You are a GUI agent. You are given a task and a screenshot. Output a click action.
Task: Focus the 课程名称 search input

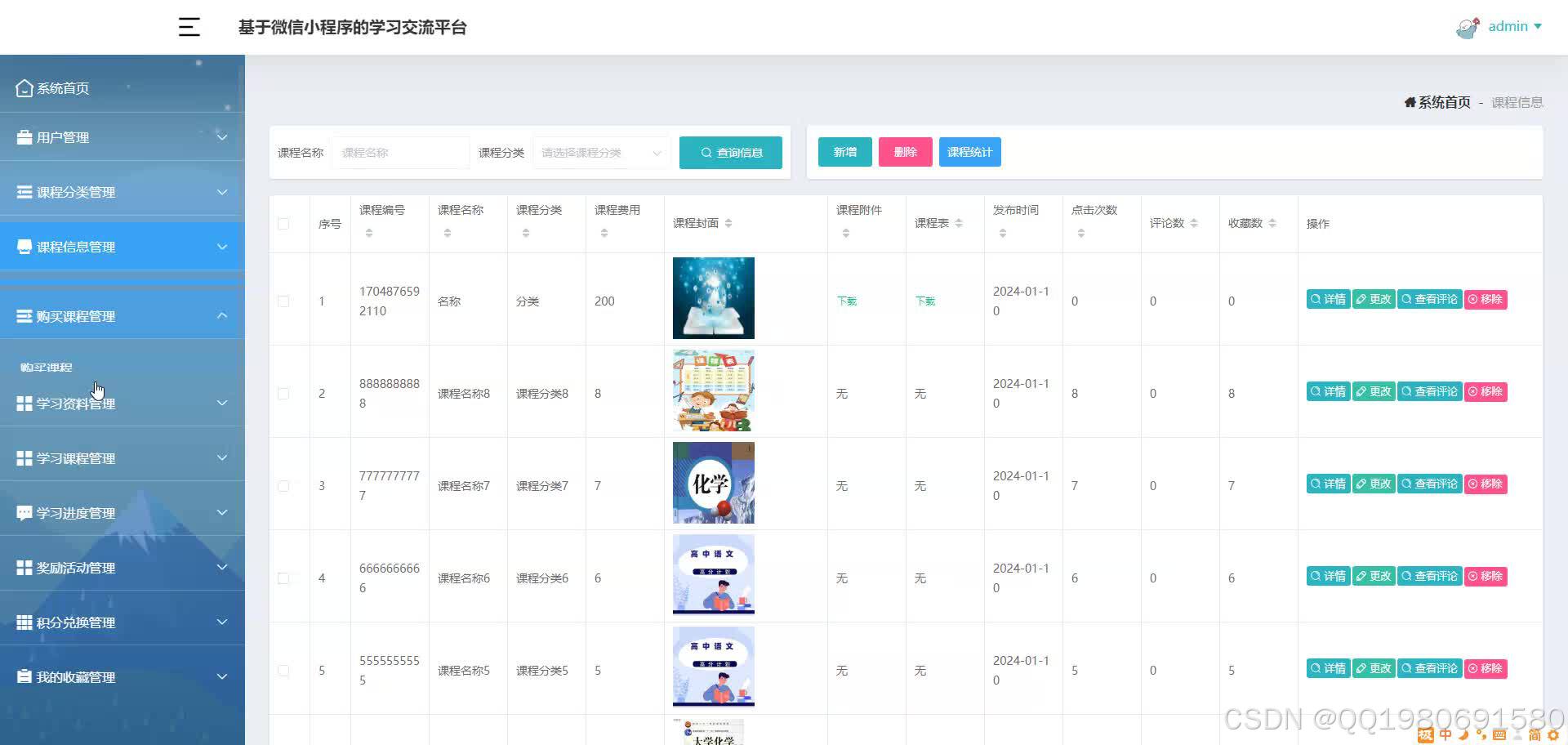point(401,153)
